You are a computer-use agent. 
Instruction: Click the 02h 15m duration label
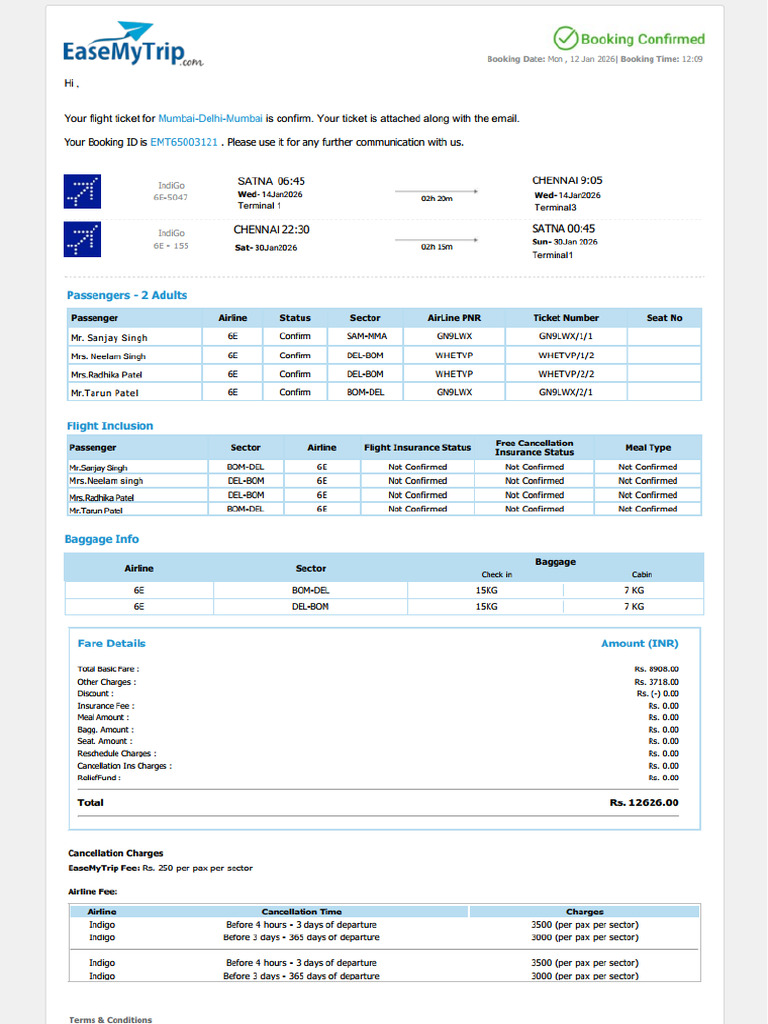pyautogui.click(x=436, y=247)
